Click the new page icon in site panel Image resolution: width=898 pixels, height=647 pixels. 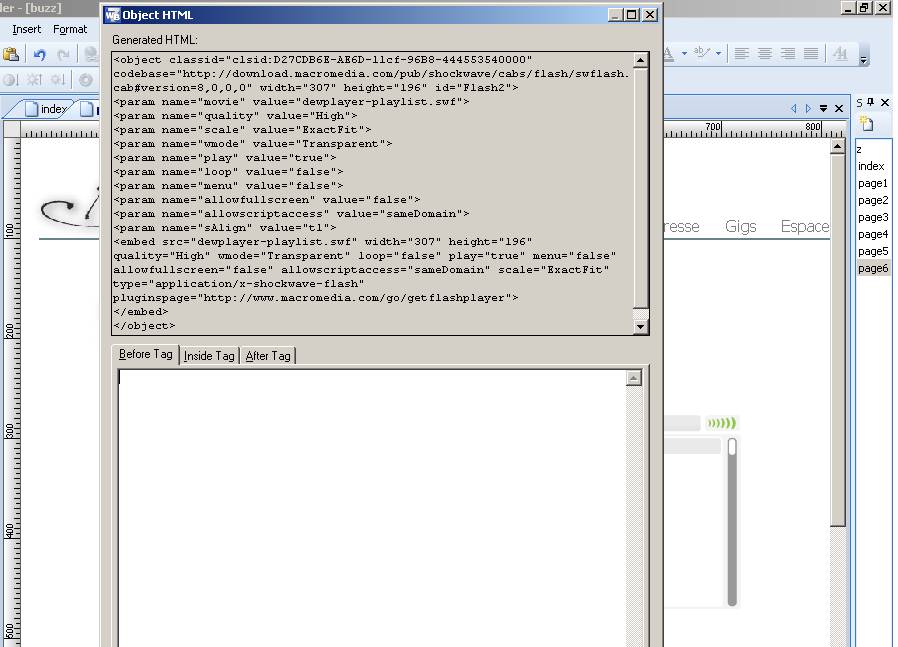tap(865, 124)
